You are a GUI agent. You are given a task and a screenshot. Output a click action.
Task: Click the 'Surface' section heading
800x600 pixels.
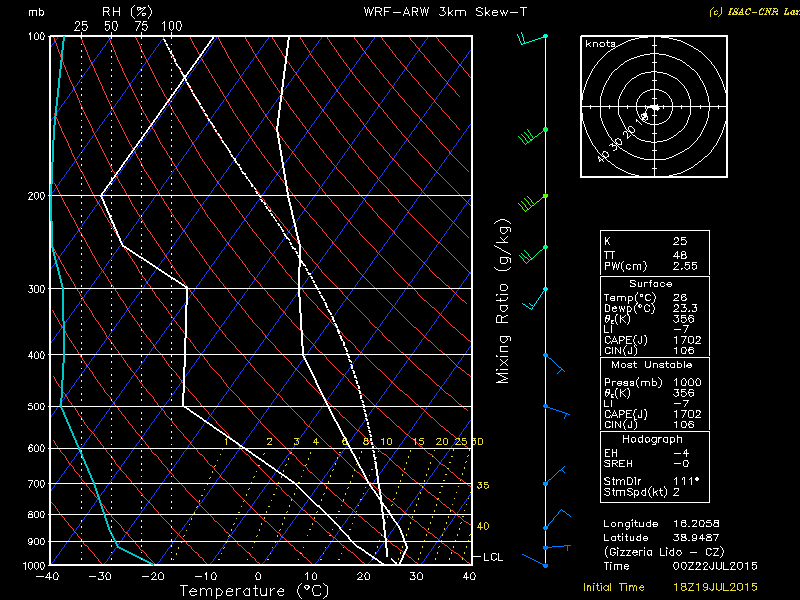pyautogui.click(x=651, y=284)
